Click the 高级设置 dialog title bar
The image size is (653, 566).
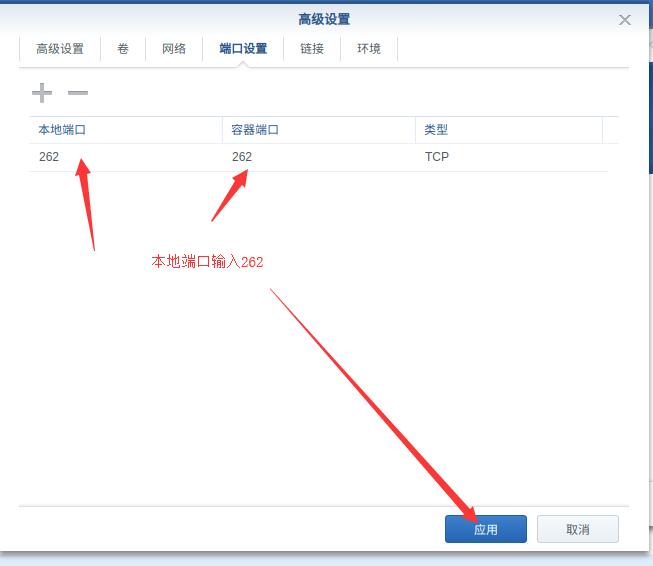tap(324, 19)
